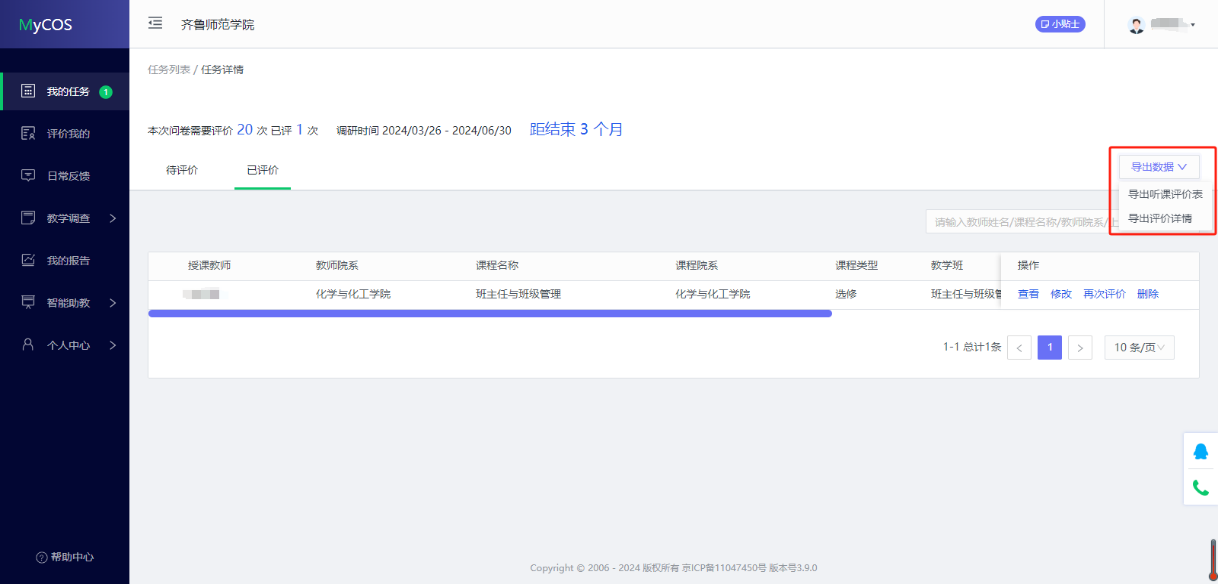The width and height of the screenshot is (1218, 584).
Task: Open 帮助中心 at sidebar bottom
Action: [65, 557]
